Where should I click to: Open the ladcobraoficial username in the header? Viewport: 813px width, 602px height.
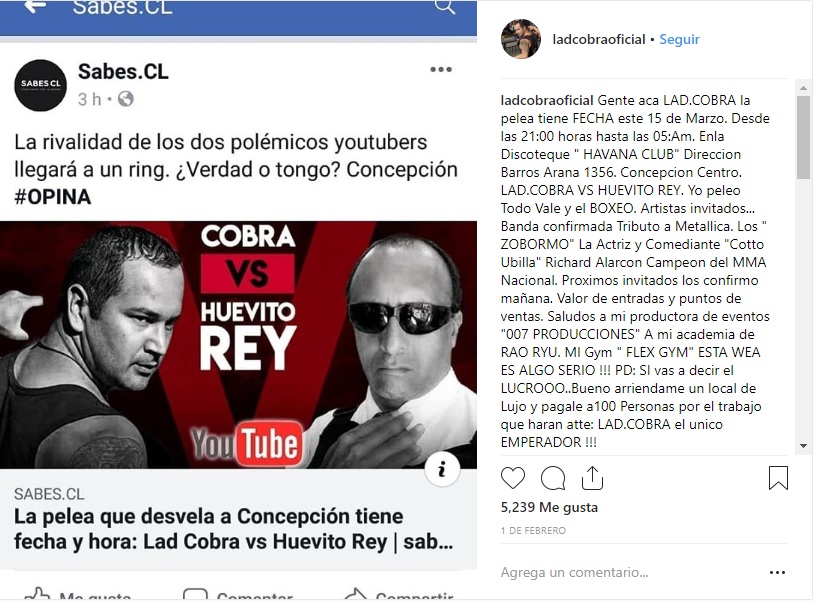pos(598,39)
